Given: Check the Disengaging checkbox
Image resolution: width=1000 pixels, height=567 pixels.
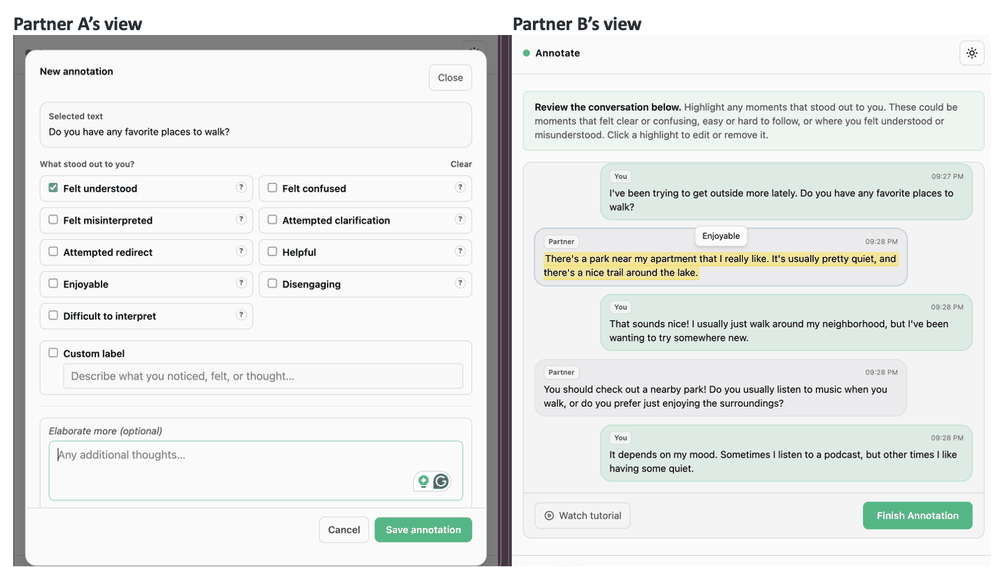Looking at the screenshot, I should [272, 283].
